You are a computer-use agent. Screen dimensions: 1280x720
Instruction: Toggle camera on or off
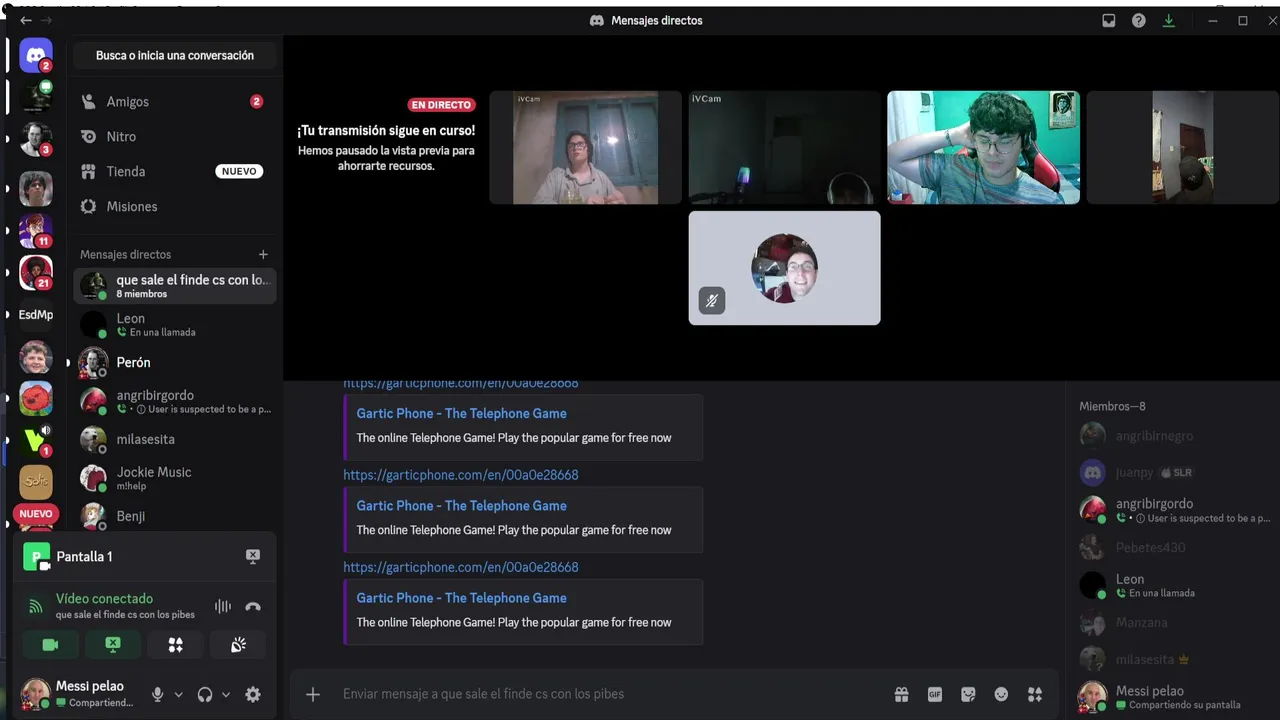(x=51, y=645)
